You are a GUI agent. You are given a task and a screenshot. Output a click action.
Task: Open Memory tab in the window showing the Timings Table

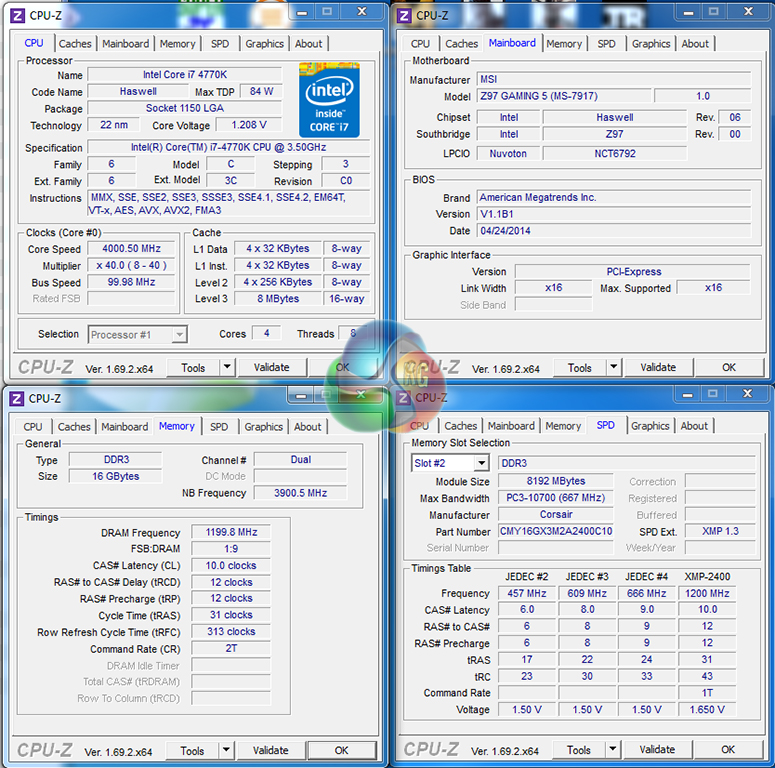(x=563, y=426)
